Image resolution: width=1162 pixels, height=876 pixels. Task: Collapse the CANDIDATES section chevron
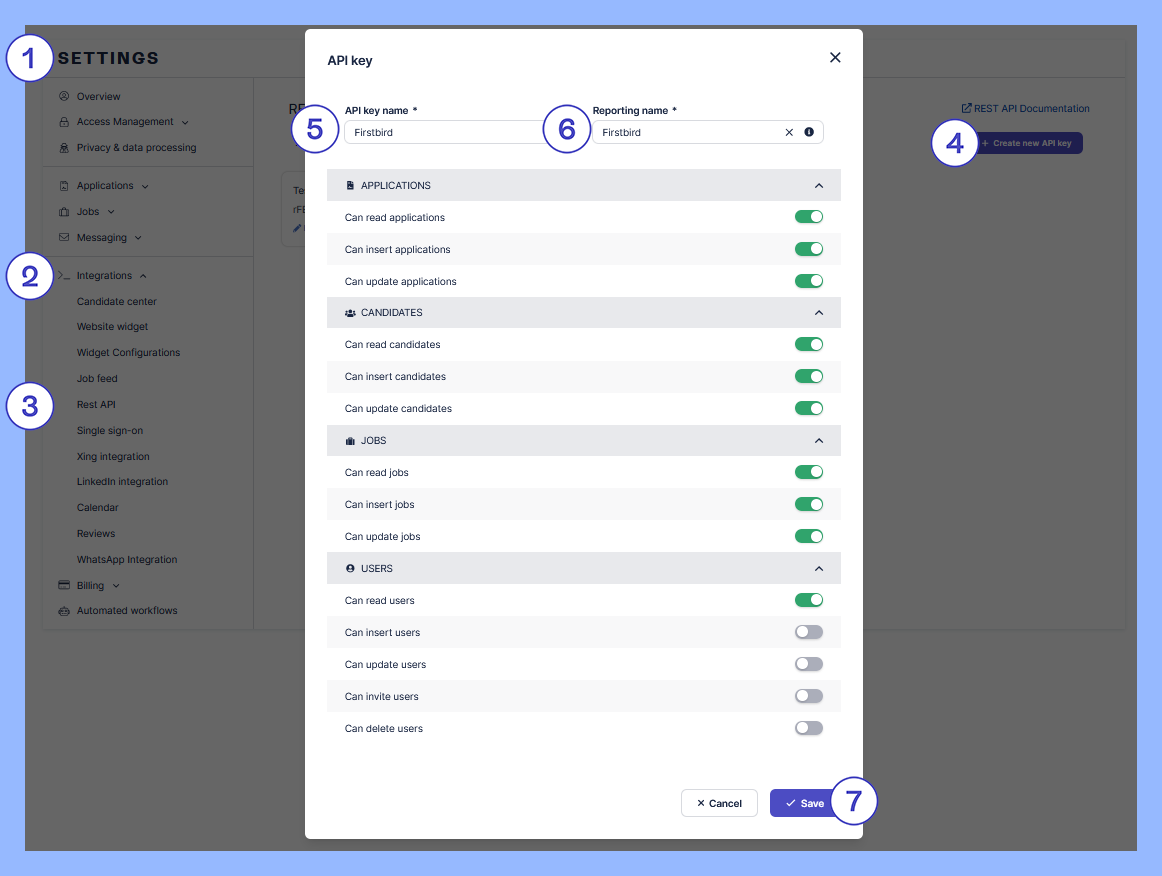(x=819, y=313)
